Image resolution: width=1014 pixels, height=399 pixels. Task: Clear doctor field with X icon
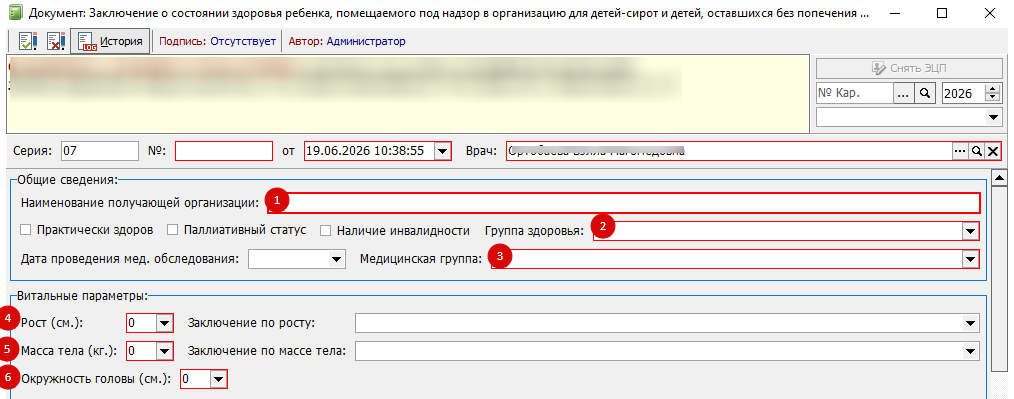pos(993,151)
